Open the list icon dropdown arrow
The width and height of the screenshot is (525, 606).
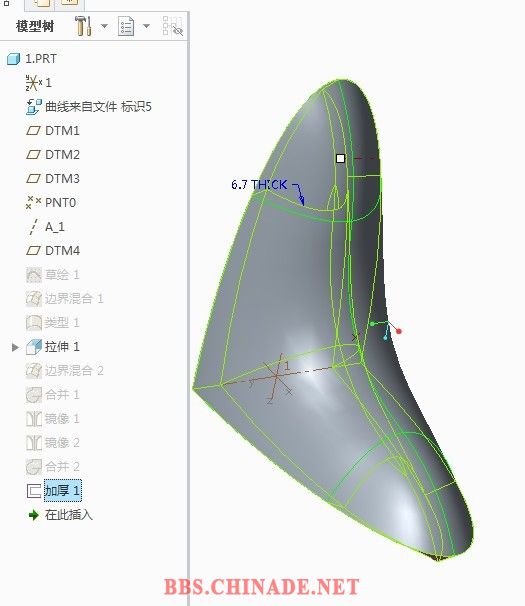[146, 26]
